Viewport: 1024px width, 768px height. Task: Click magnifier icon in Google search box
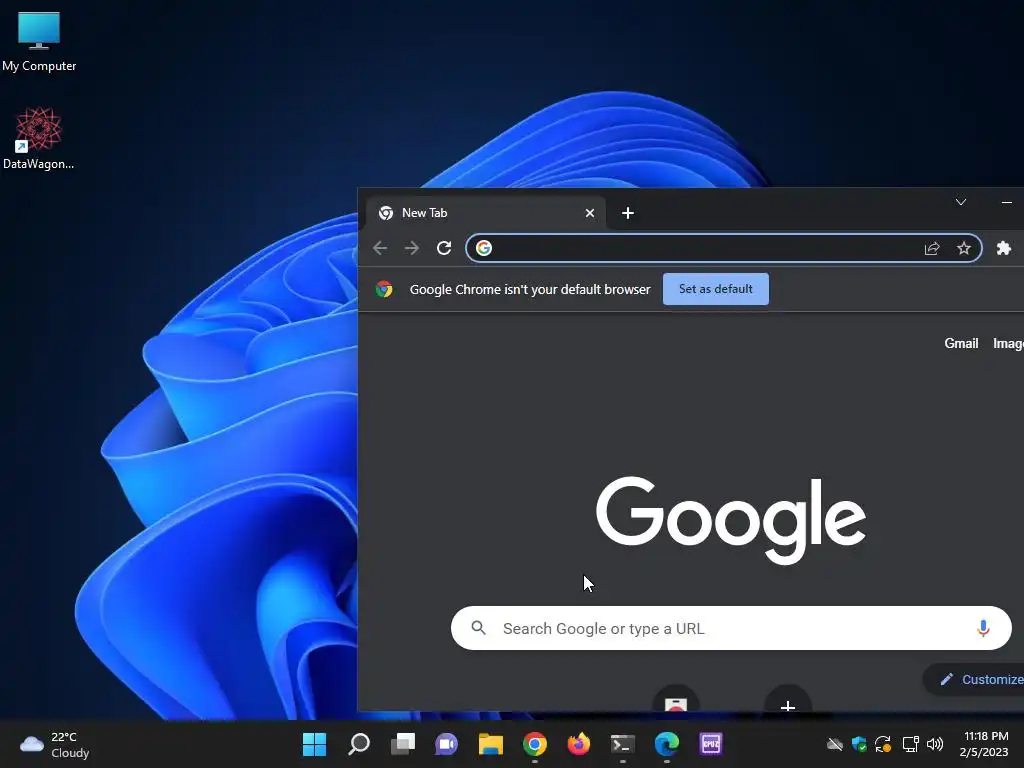coord(479,628)
